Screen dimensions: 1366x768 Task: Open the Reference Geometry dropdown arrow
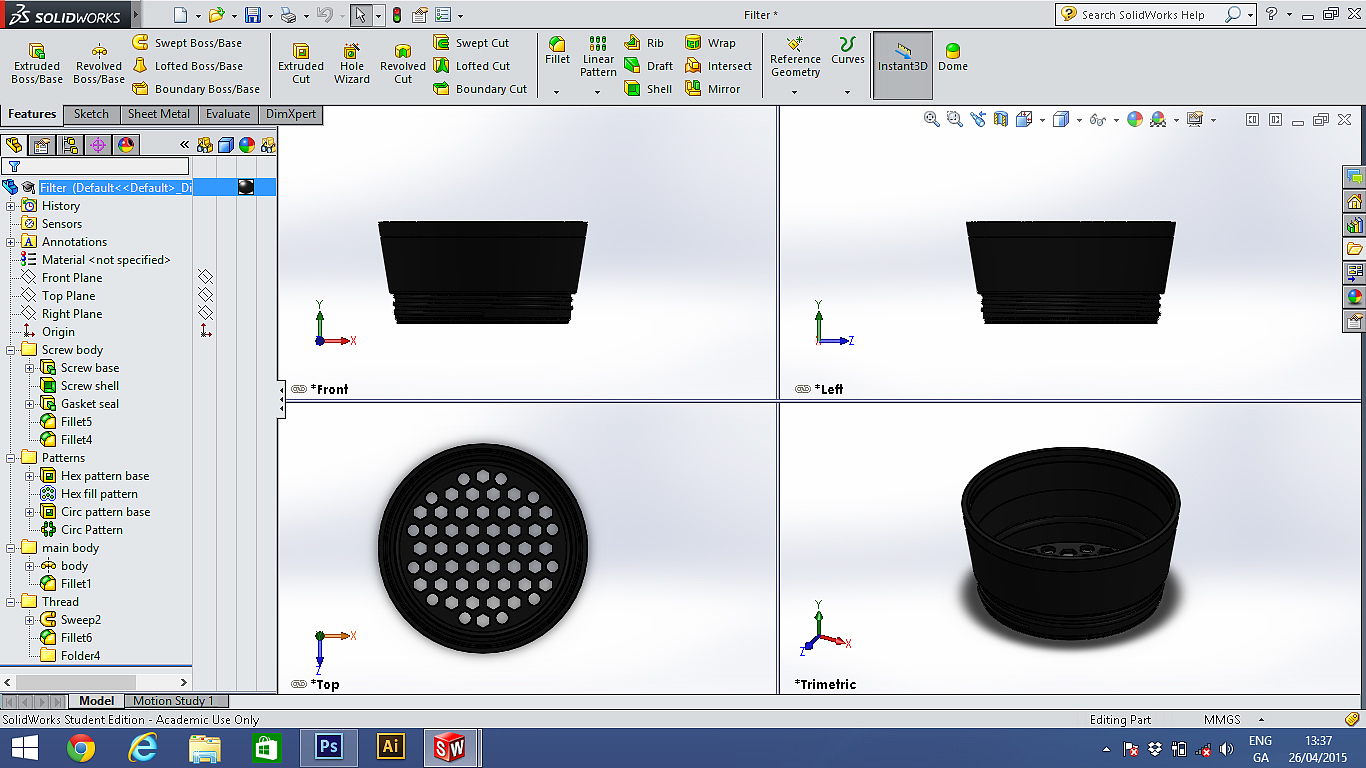click(x=795, y=92)
